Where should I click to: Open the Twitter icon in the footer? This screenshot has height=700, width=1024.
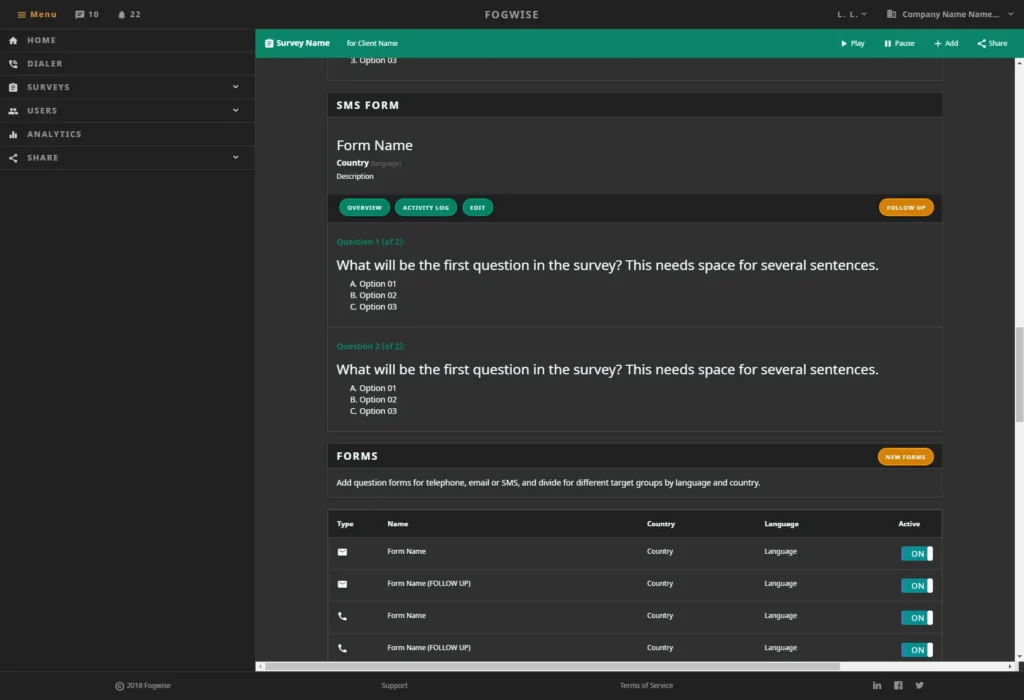point(920,686)
